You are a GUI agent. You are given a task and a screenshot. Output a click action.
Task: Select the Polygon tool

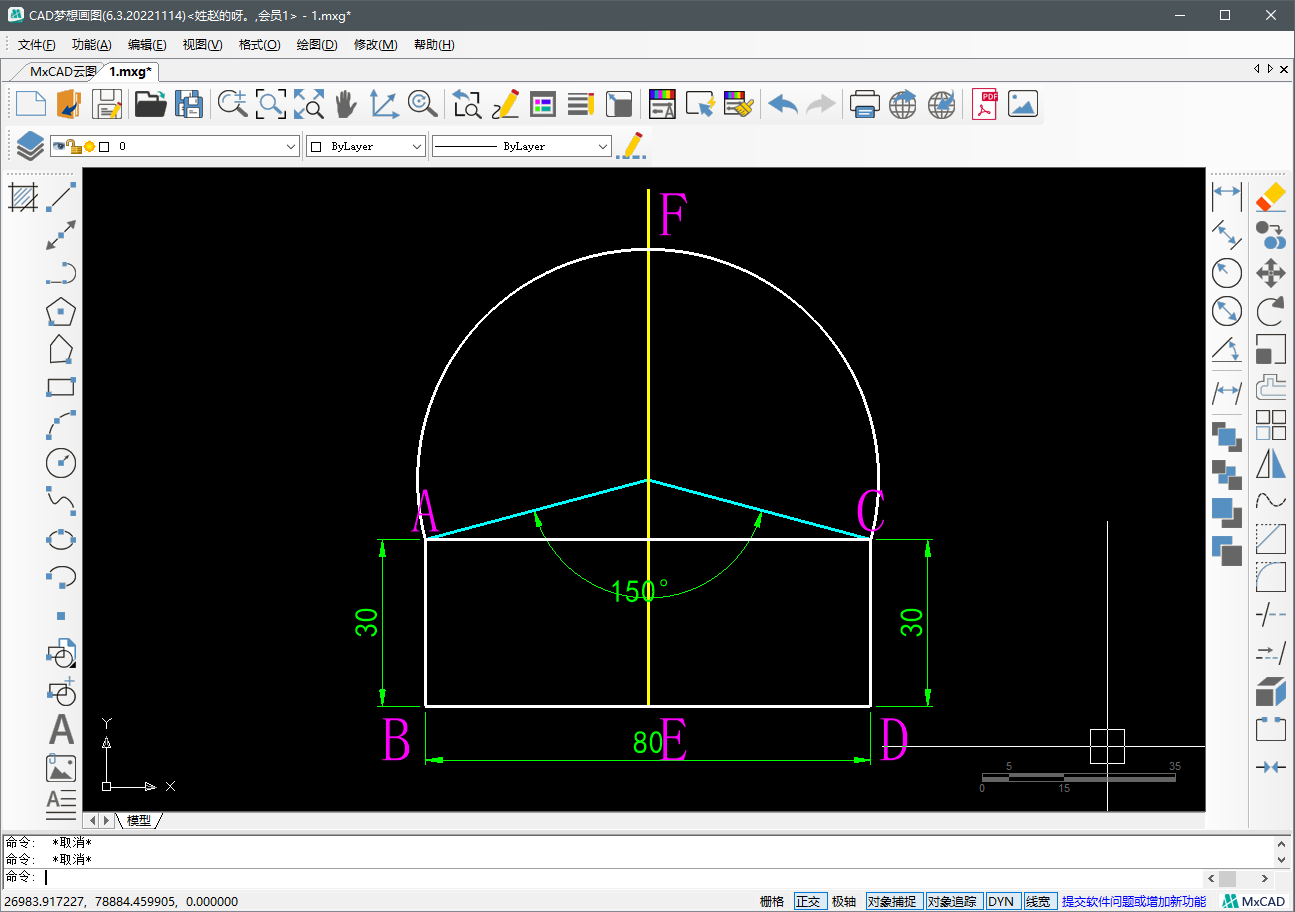62,312
